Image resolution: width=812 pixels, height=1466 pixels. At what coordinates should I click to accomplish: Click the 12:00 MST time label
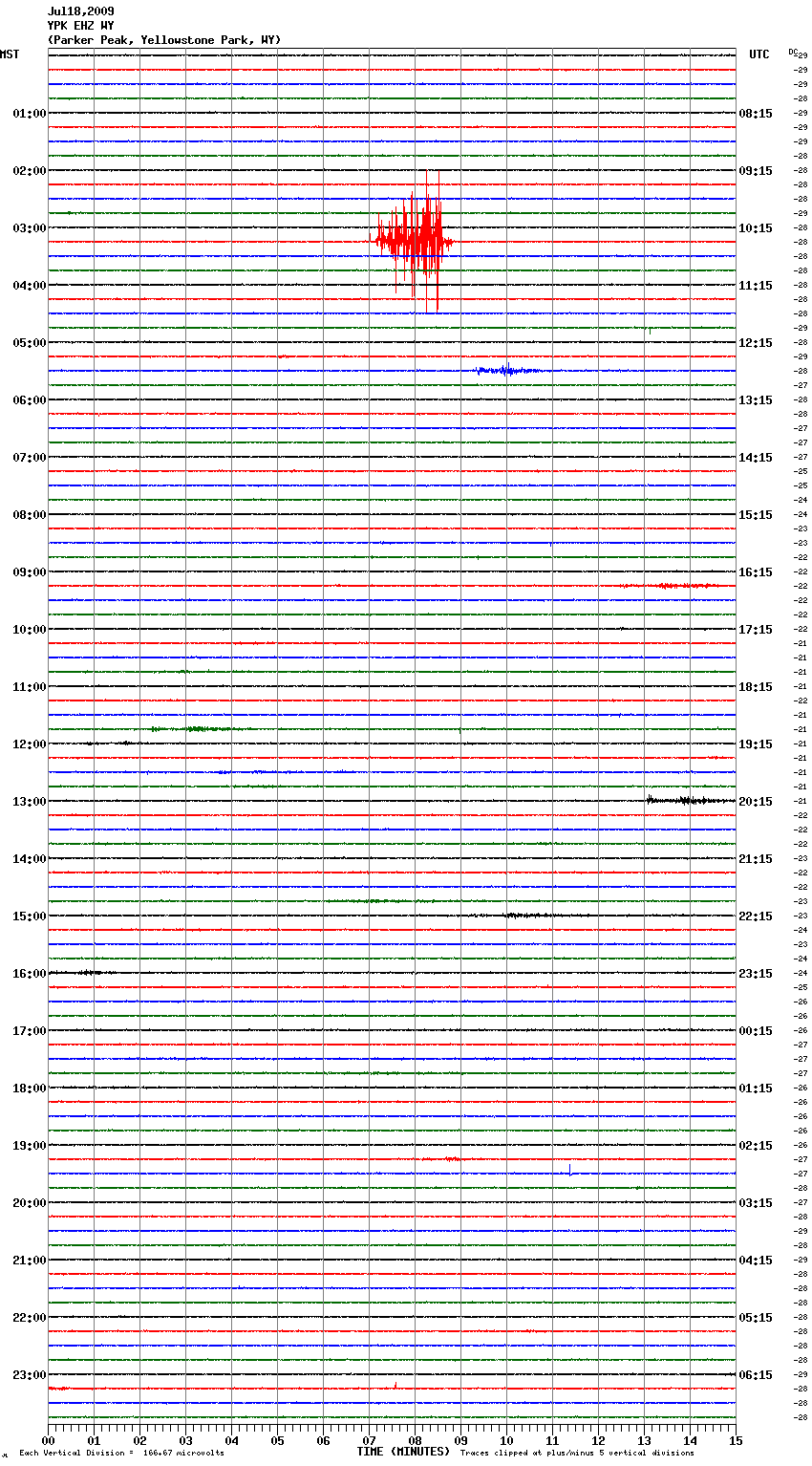30,744
